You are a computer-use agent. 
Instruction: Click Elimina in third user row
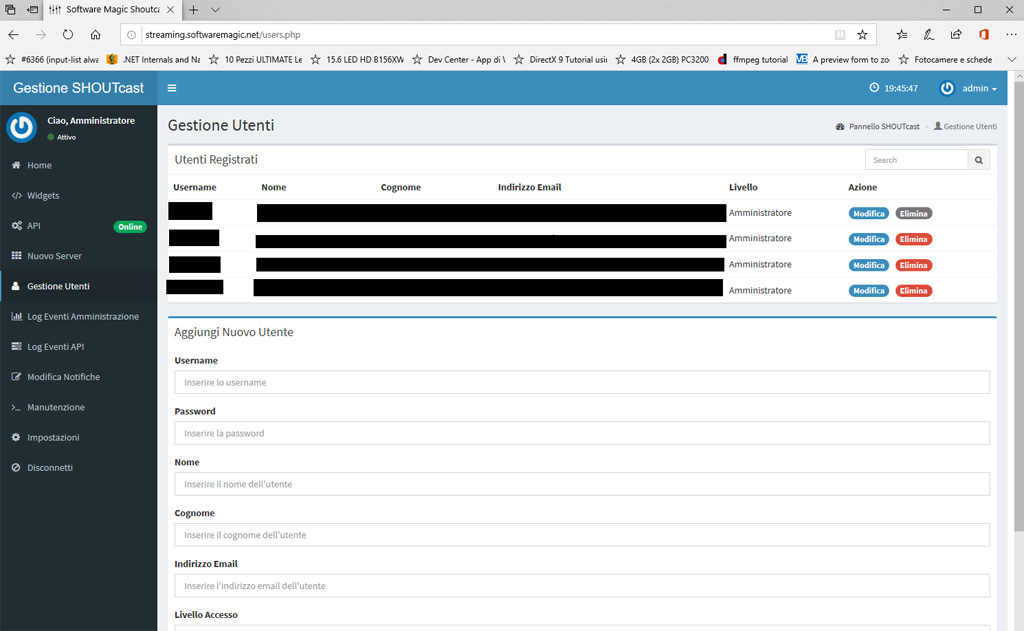(x=913, y=265)
